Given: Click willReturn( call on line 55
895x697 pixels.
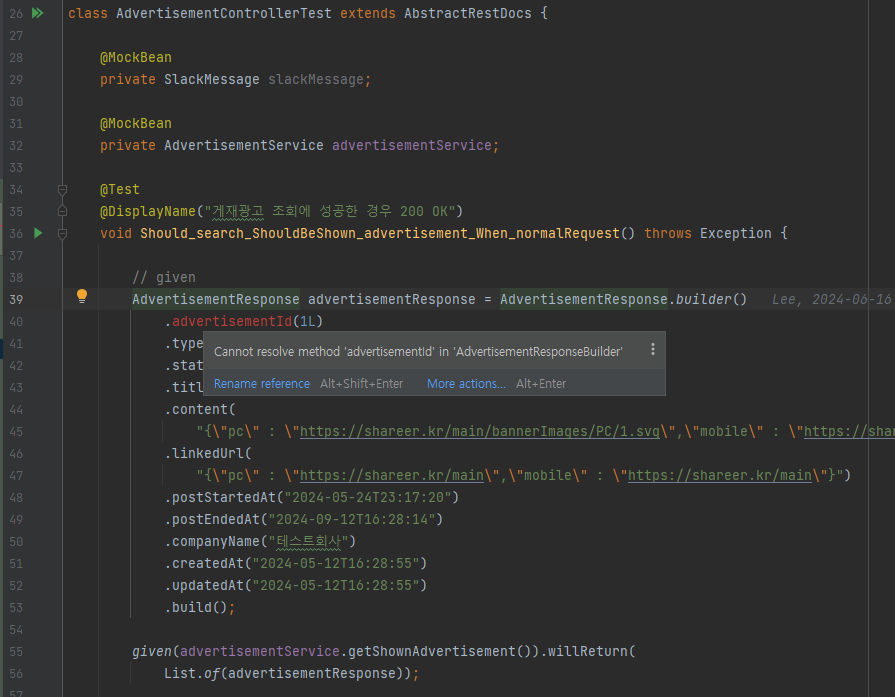Looking at the screenshot, I should tap(591, 651).
